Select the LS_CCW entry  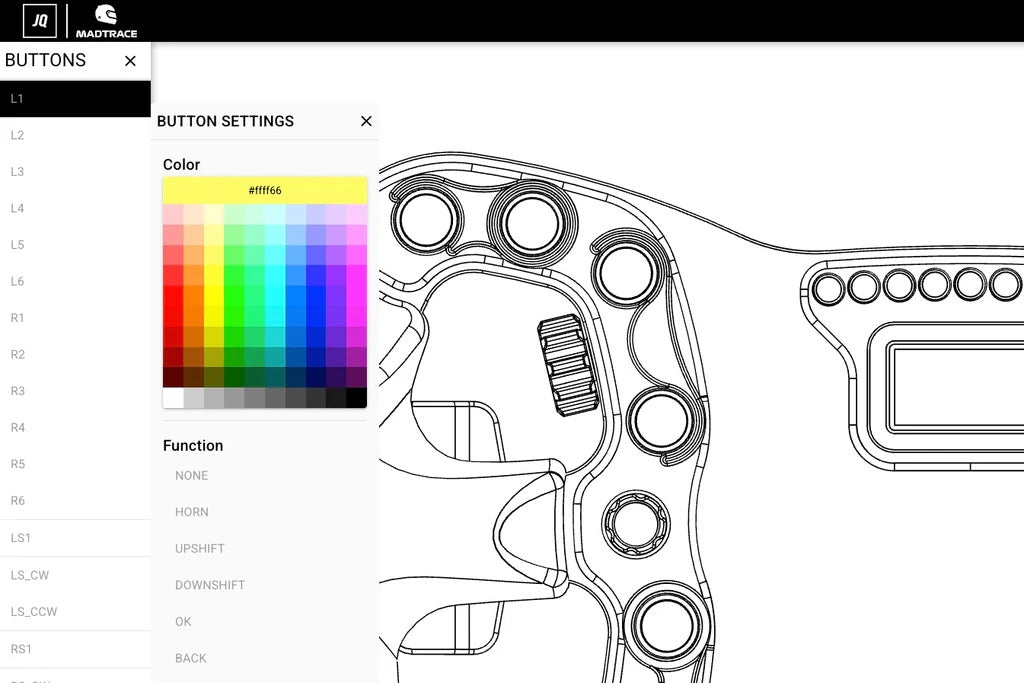32,611
